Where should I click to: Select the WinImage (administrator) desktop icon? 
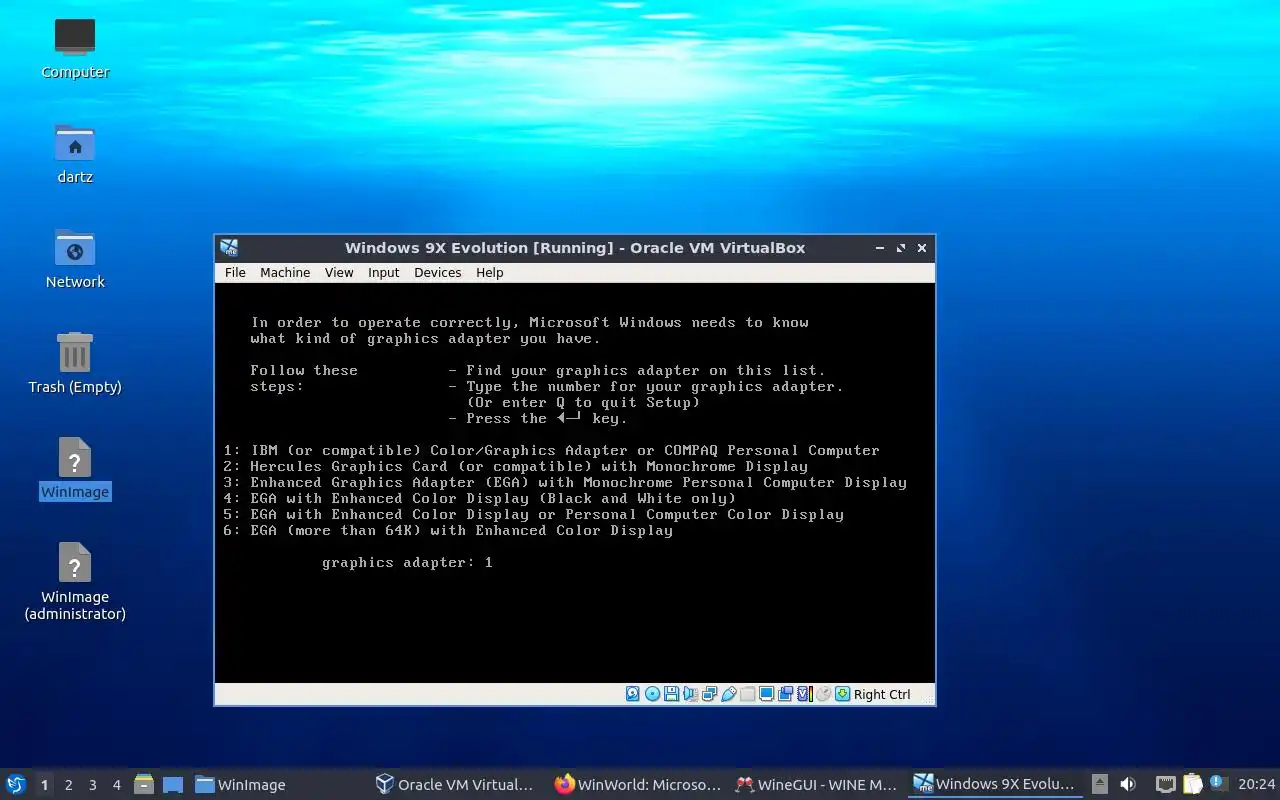(75, 581)
